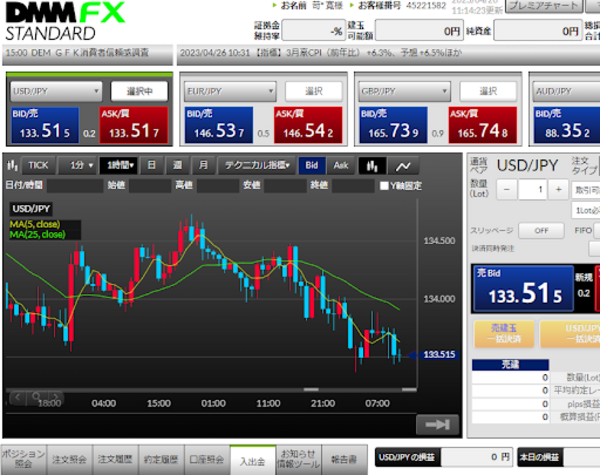Open the 注文履歴 tab

coord(115,459)
